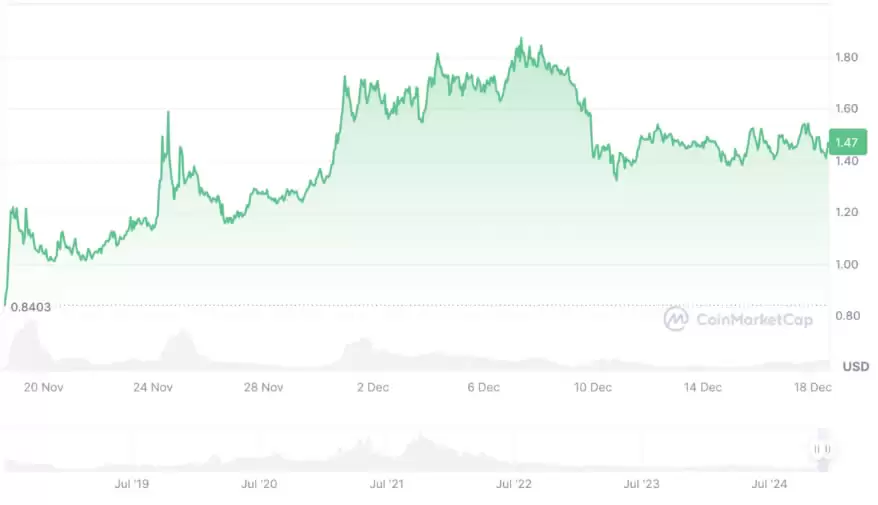This screenshot has height=505, width=878.
Task: Click the 20 Nov date label
Action: click(44, 387)
